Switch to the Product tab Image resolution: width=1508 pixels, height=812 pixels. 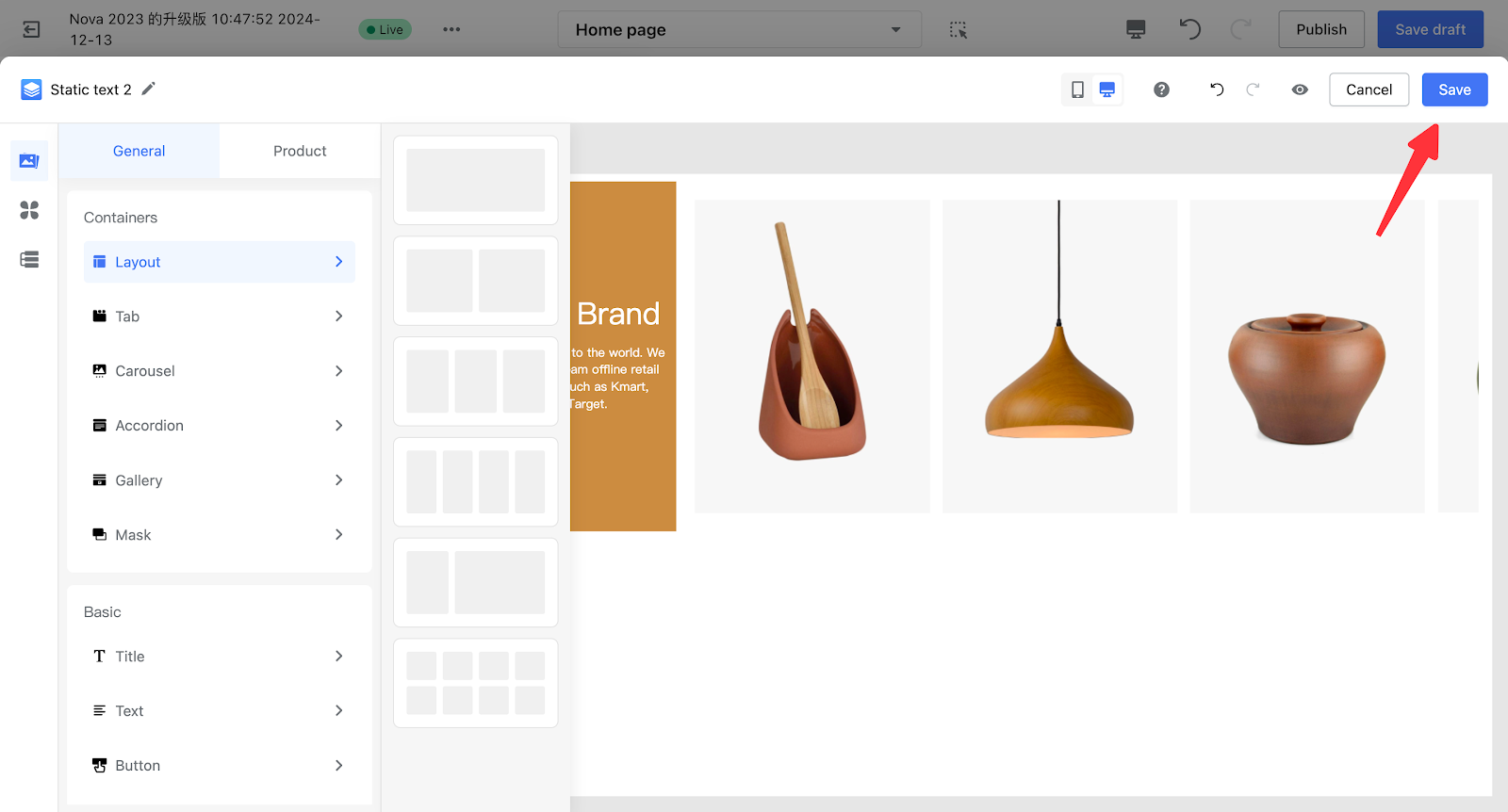coord(300,151)
